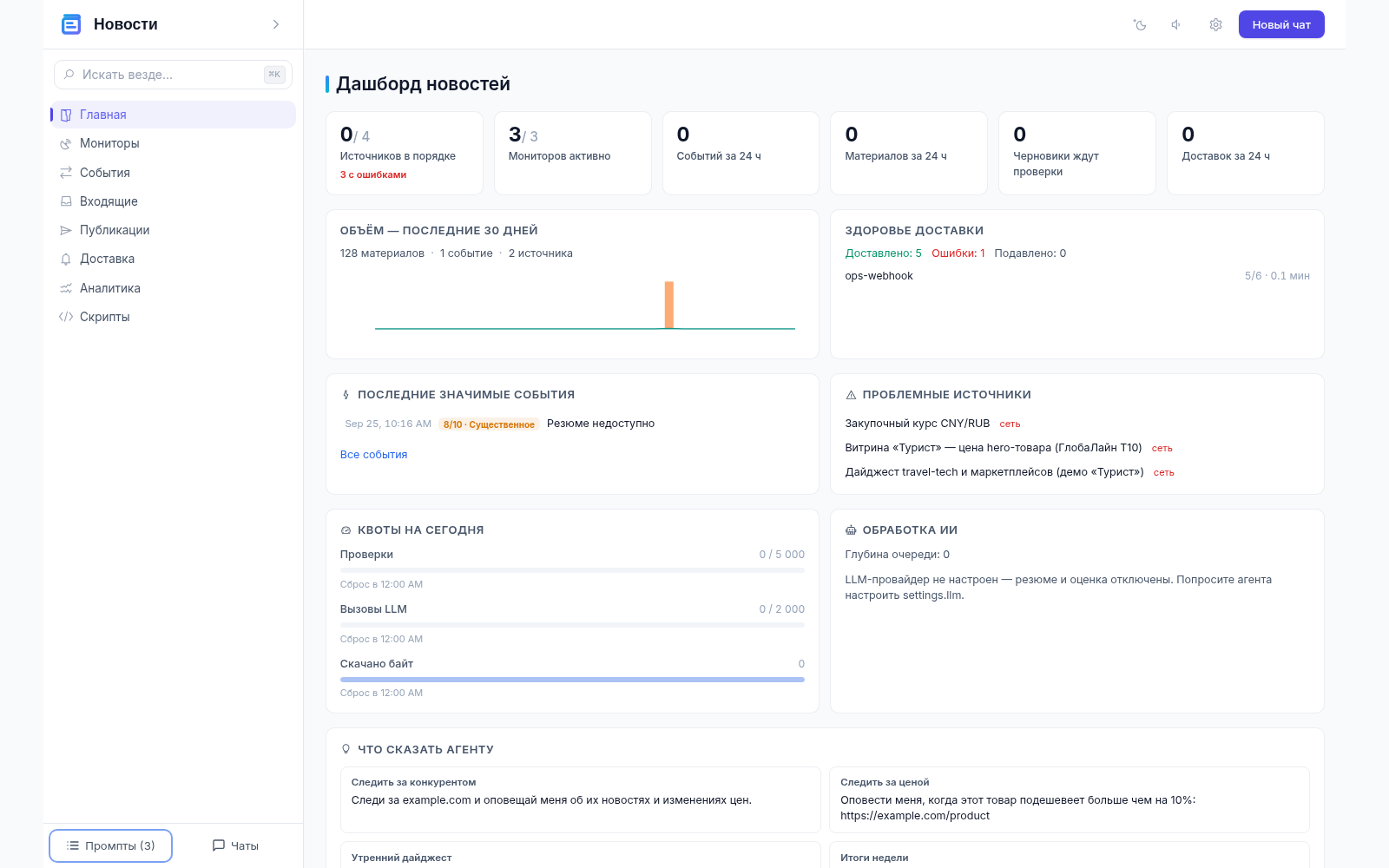Go to События via its arrows icon

pyautogui.click(x=66, y=173)
